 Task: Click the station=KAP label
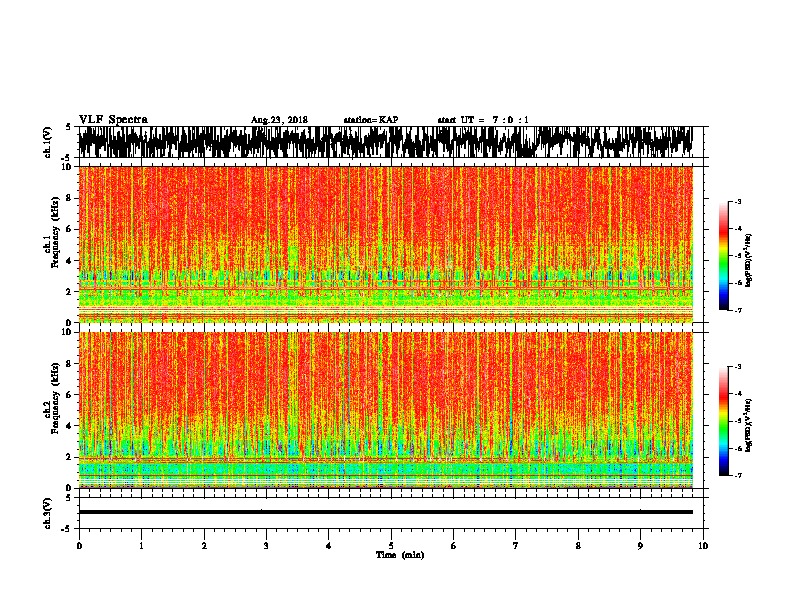tap(371, 120)
